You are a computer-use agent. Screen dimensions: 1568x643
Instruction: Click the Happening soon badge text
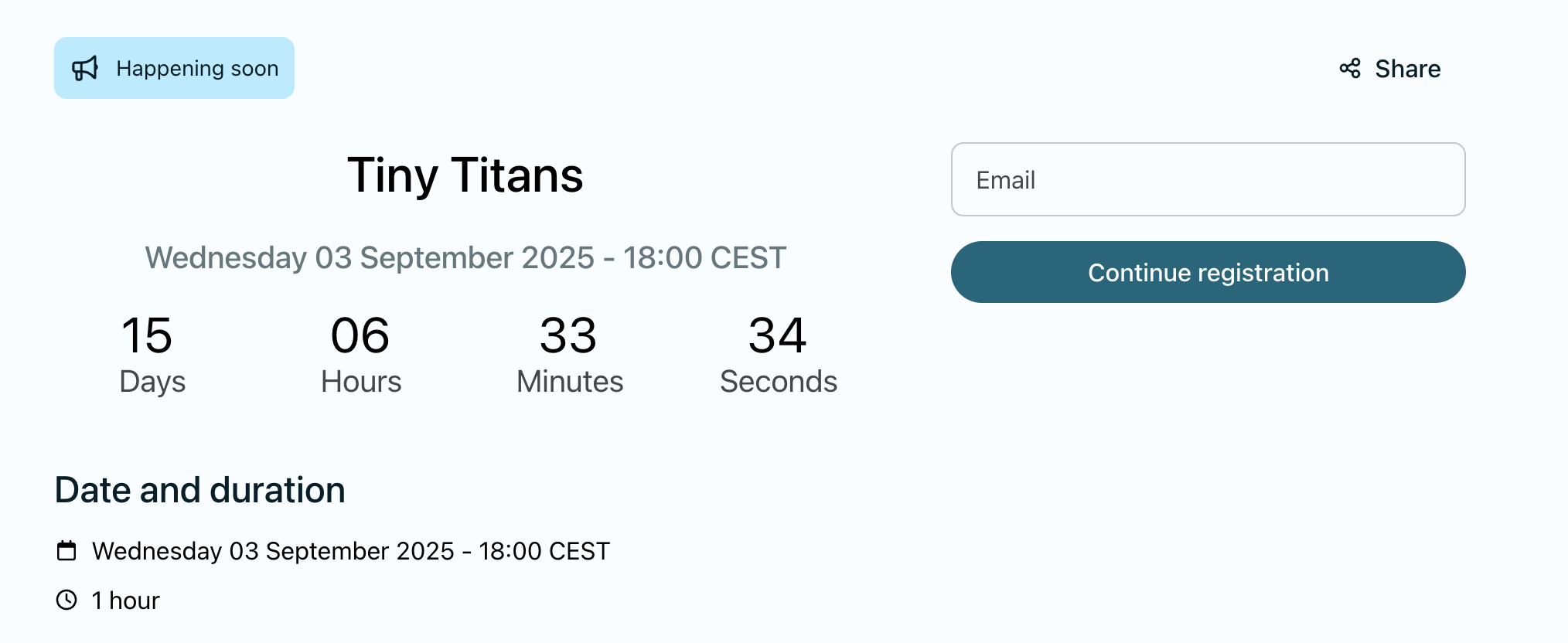pyautogui.click(x=197, y=69)
